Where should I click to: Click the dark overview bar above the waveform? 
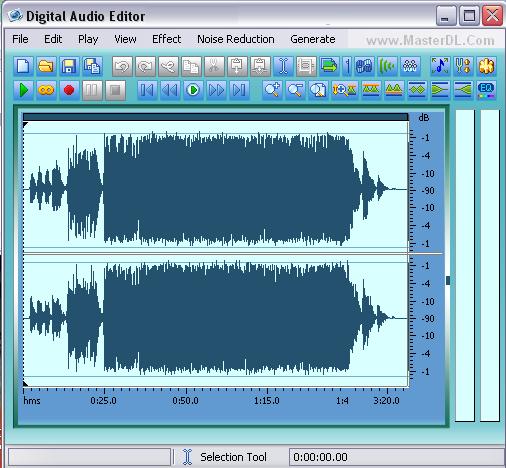(x=215, y=117)
